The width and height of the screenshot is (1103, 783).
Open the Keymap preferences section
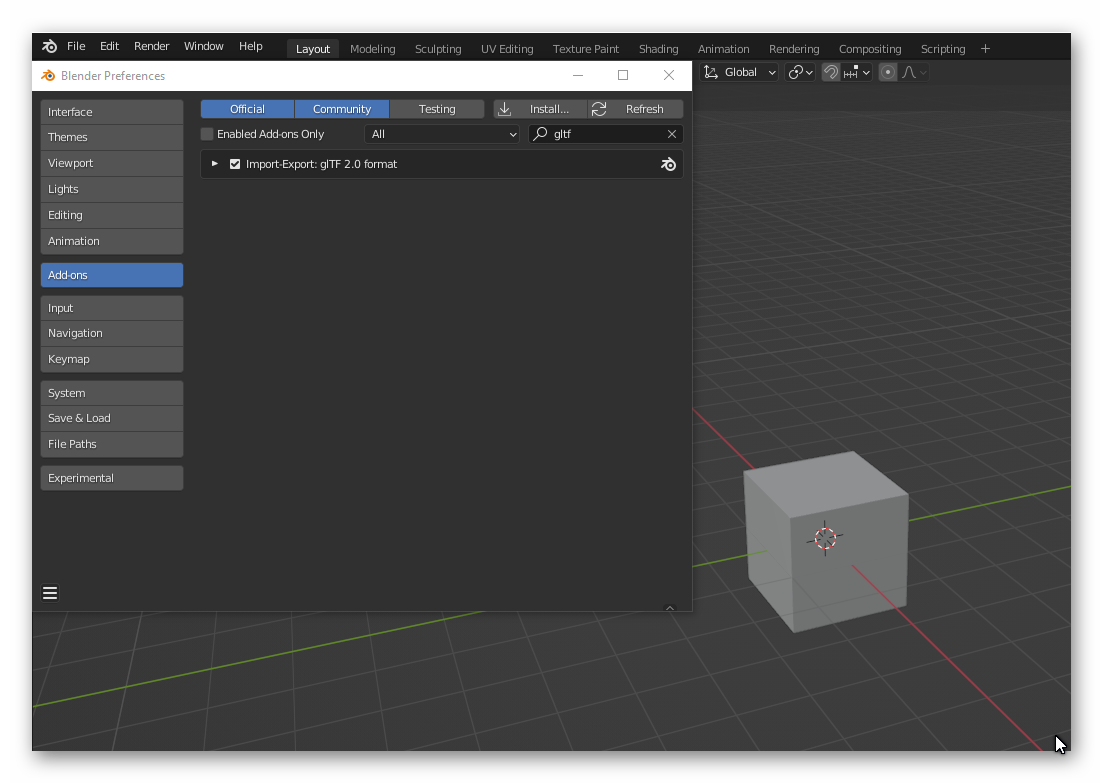pyautogui.click(x=112, y=359)
